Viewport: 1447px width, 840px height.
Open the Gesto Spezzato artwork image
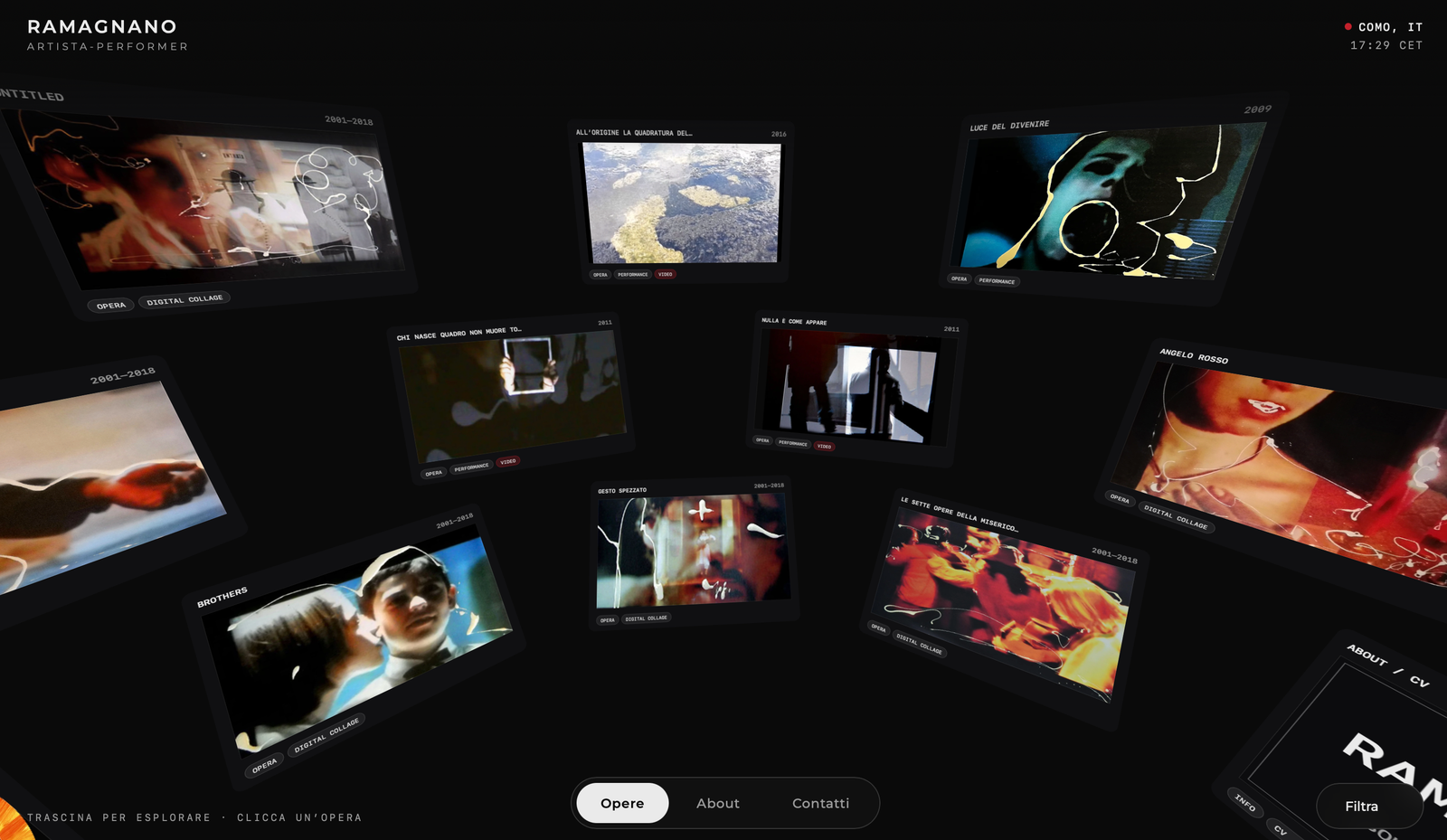pyautogui.click(x=693, y=551)
